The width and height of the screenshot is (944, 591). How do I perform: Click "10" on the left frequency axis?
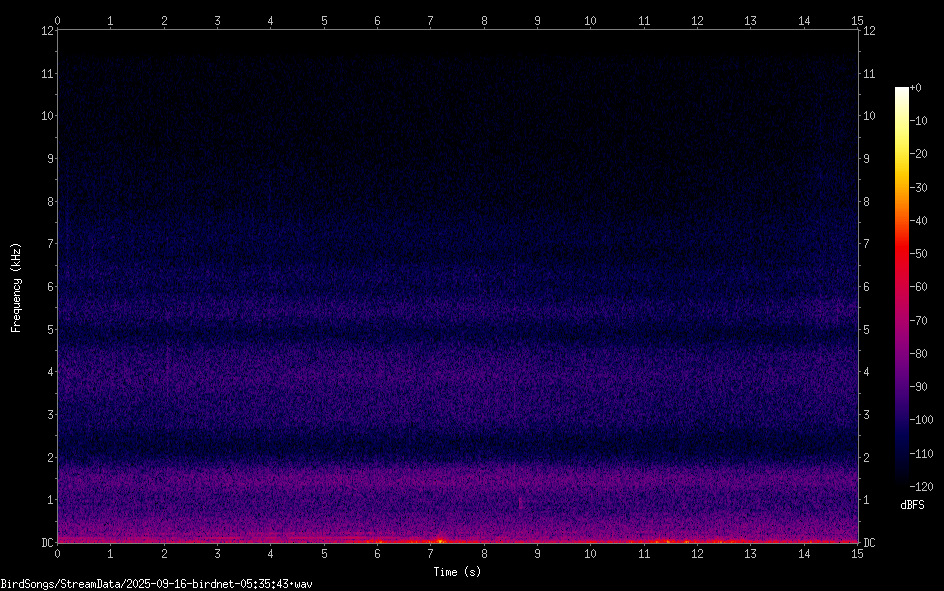pos(47,116)
